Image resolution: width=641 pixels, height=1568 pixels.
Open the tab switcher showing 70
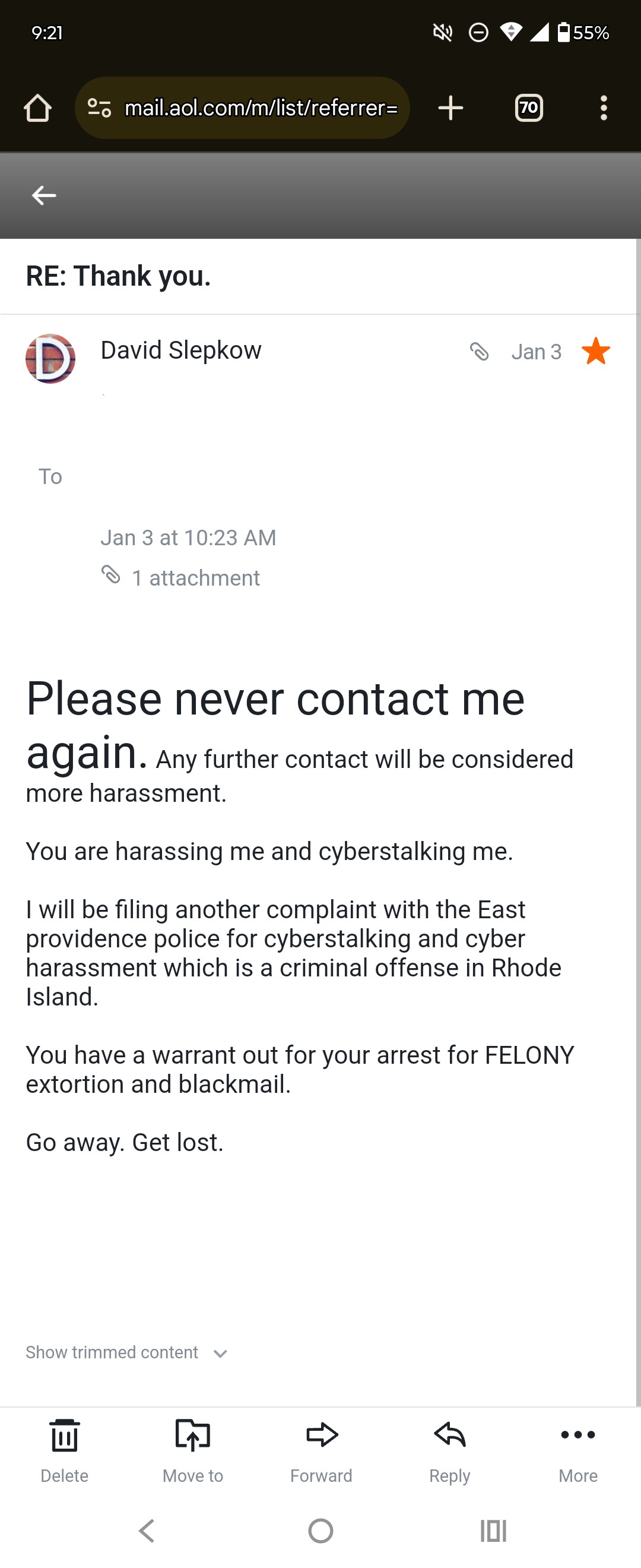coord(528,108)
